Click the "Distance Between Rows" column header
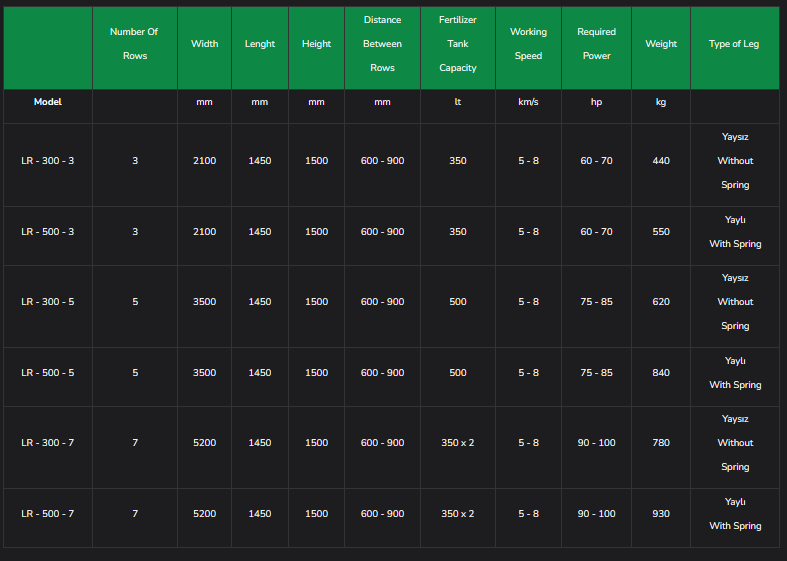 tap(382, 44)
